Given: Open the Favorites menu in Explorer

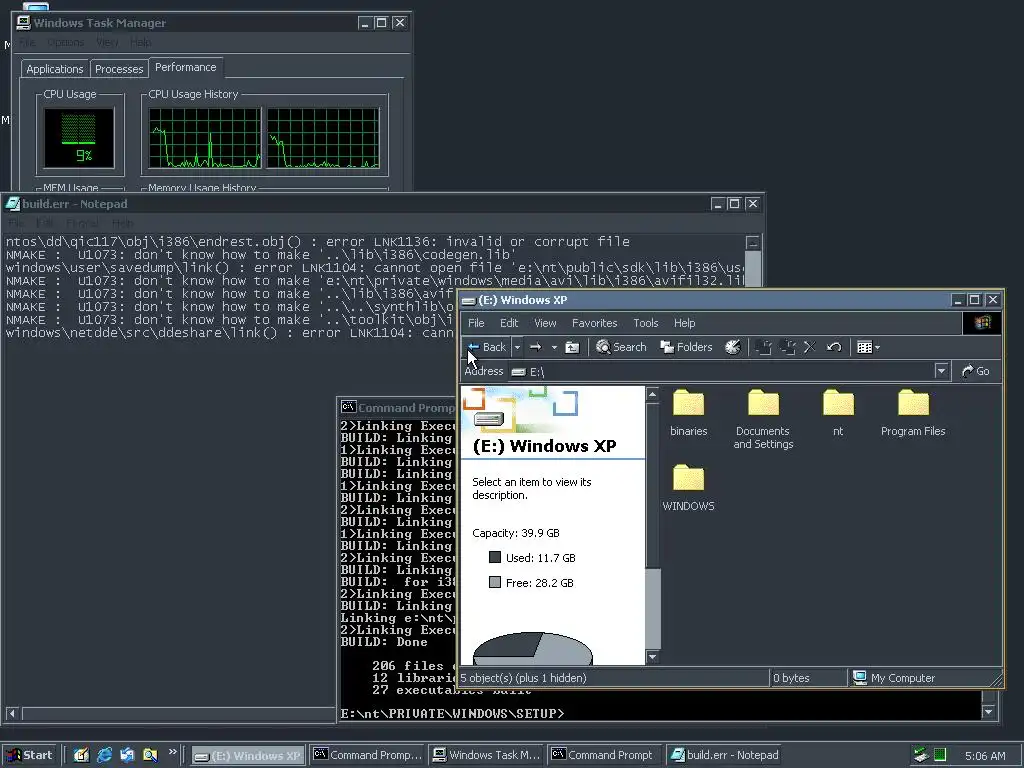Looking at the screenshot, I should coord(594,323).
